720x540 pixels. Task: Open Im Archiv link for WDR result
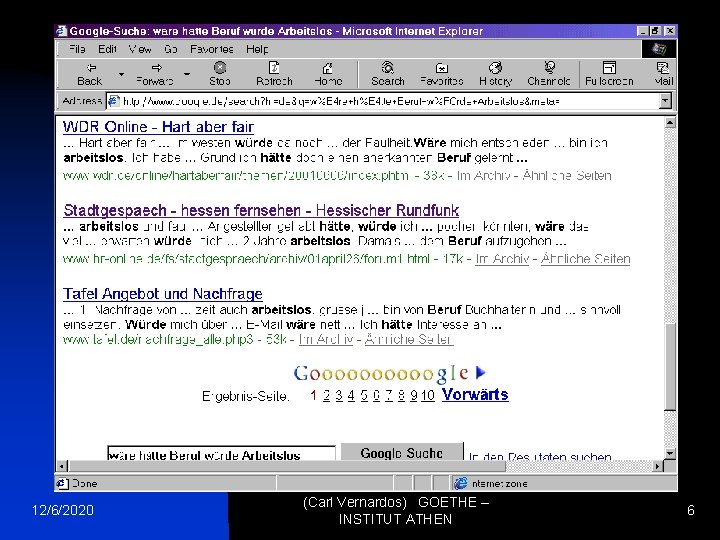coord(484,175)
